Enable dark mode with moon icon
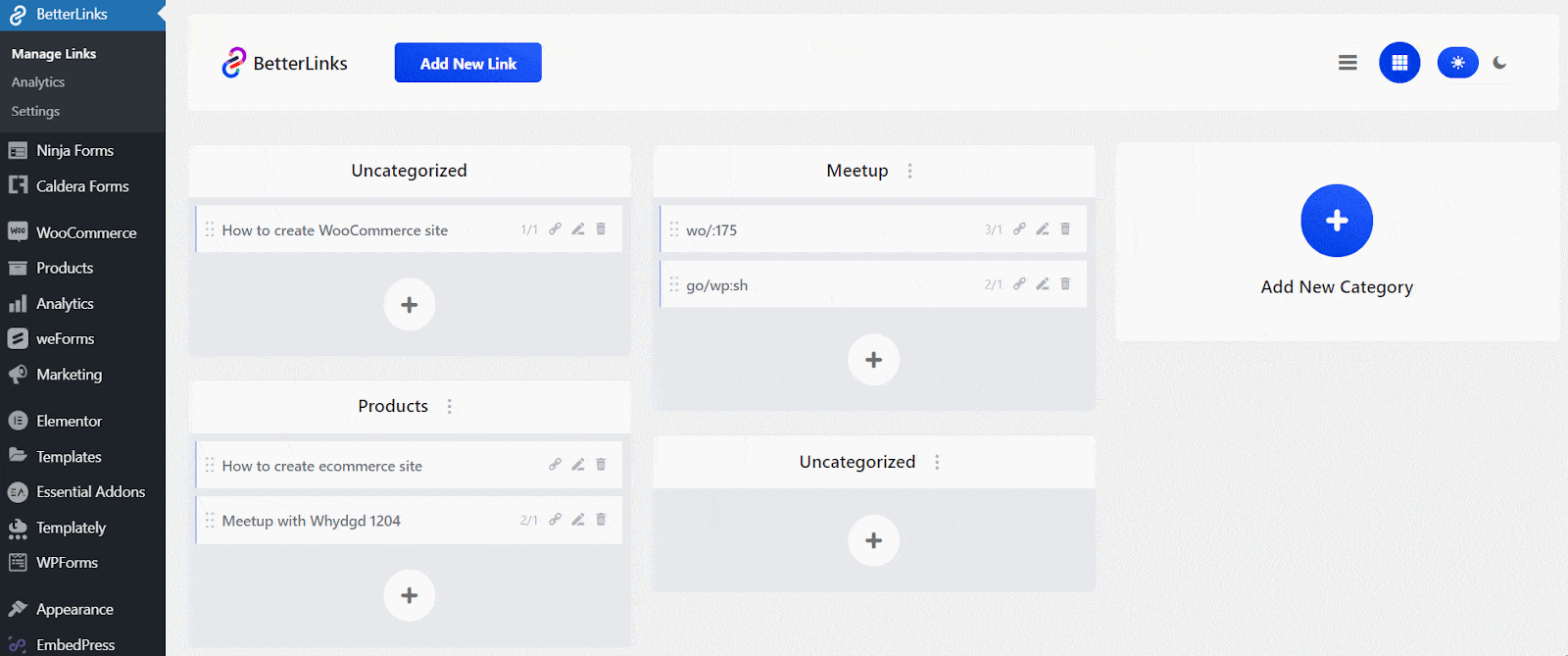 (x=1499, y=63)
